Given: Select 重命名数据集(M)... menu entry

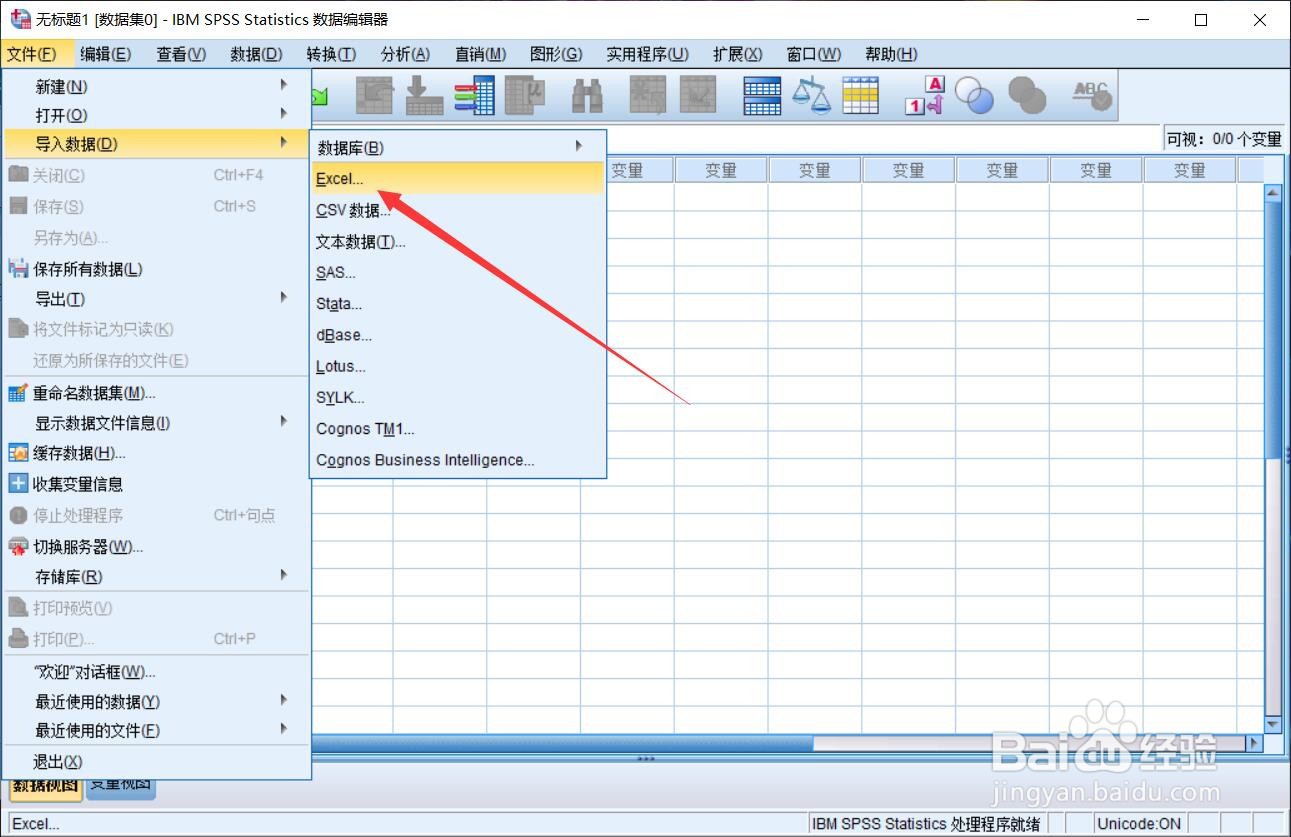Looking at the screenshot, I should (x=157, y=393).
